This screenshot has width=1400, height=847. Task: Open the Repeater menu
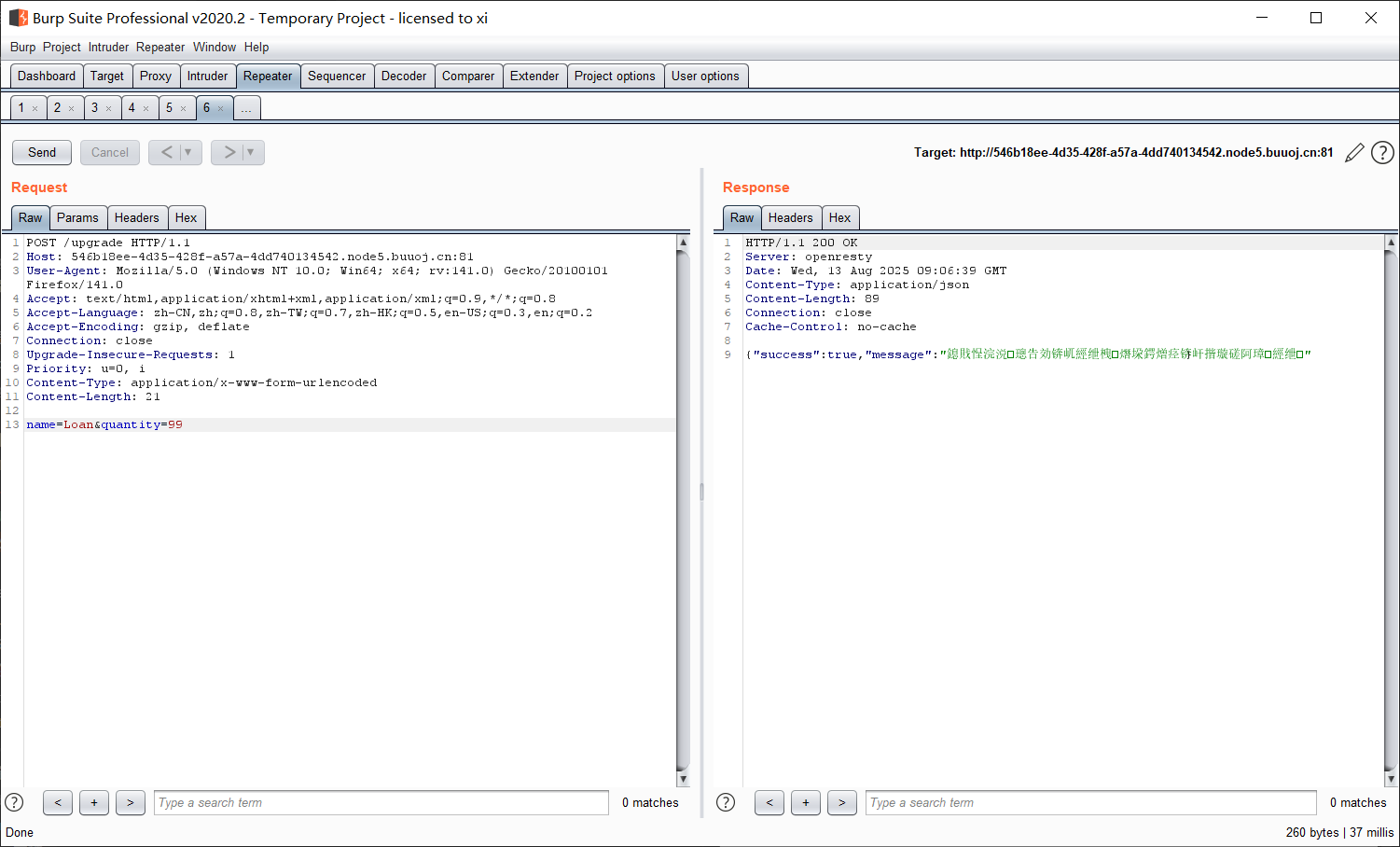click(160, 47)
